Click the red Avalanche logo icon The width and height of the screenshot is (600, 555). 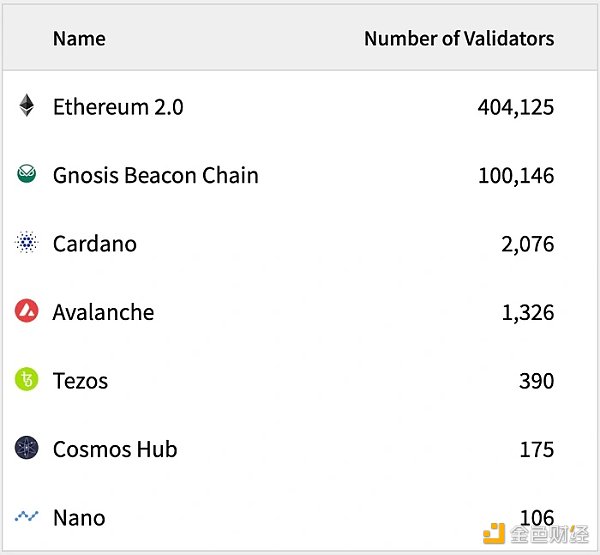point(27,311)
